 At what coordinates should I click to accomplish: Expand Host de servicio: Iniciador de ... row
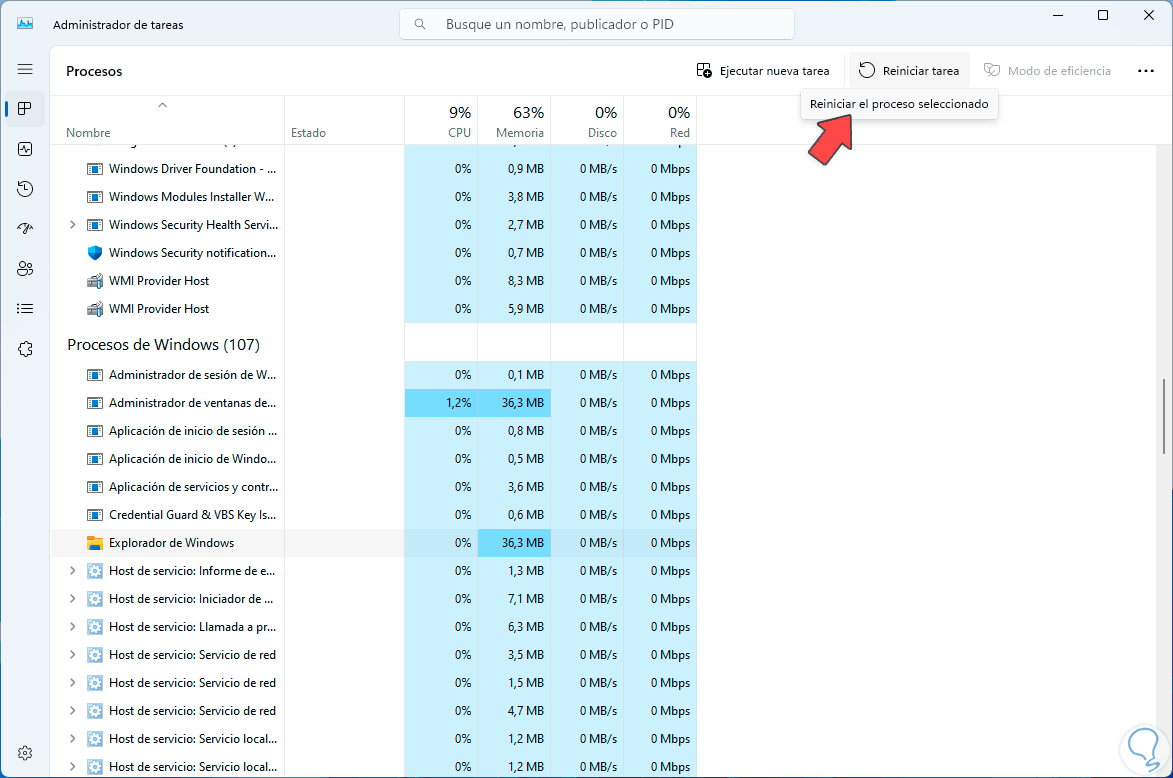click(x=73, y=598)
